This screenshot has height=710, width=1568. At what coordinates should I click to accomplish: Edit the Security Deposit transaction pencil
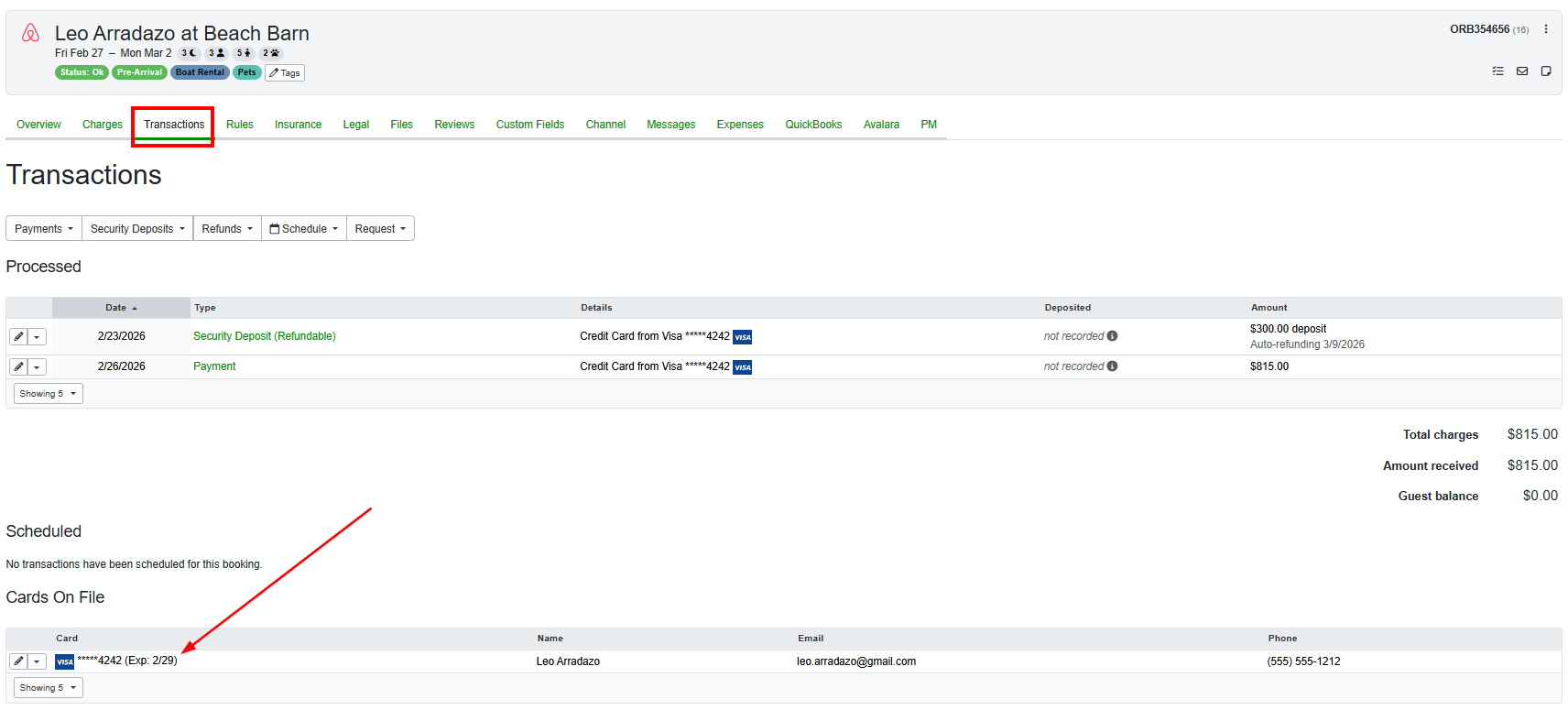coord(18,337)
